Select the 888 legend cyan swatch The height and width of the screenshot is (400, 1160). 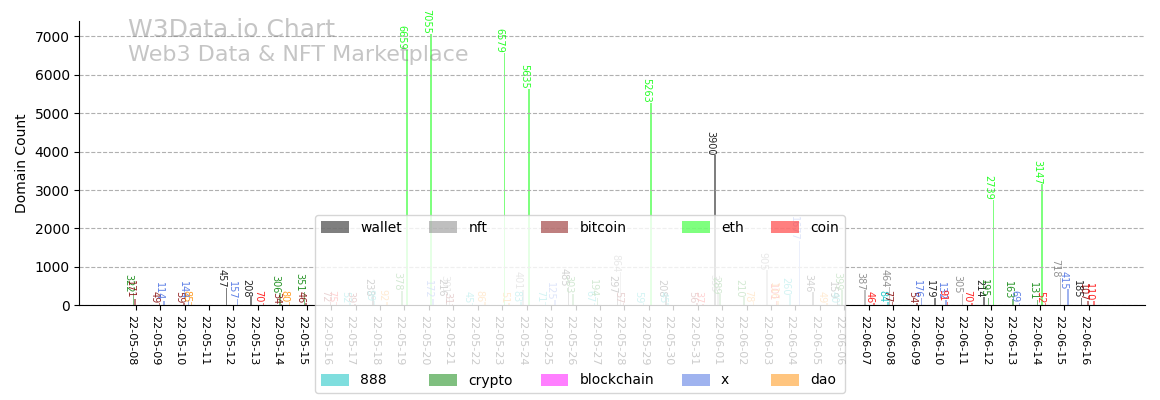[x=335, y=380]
